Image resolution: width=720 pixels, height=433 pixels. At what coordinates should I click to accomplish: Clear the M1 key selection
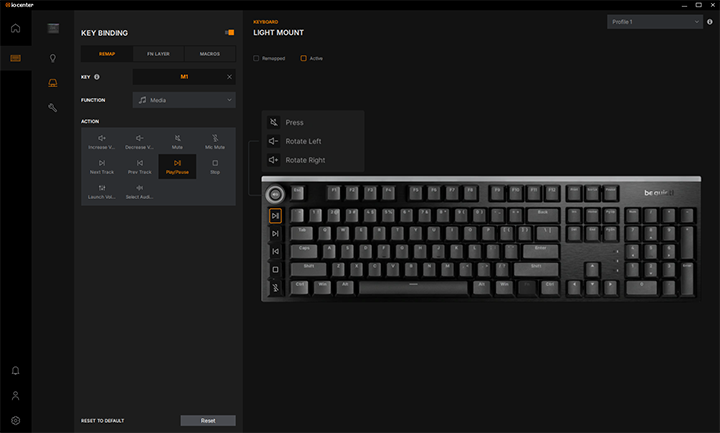(x=229, y=77)
